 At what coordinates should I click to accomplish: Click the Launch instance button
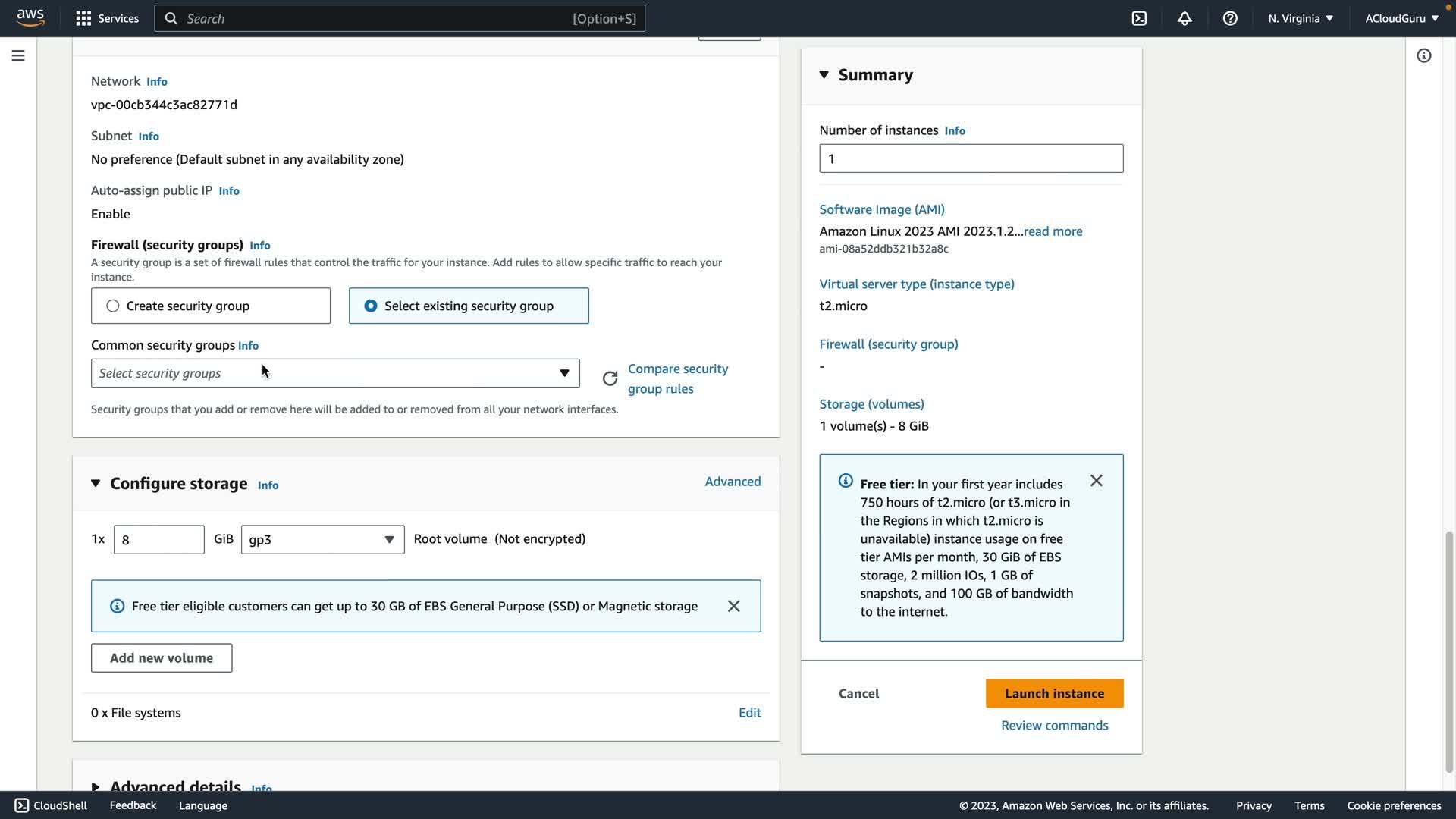(1054, 693)
